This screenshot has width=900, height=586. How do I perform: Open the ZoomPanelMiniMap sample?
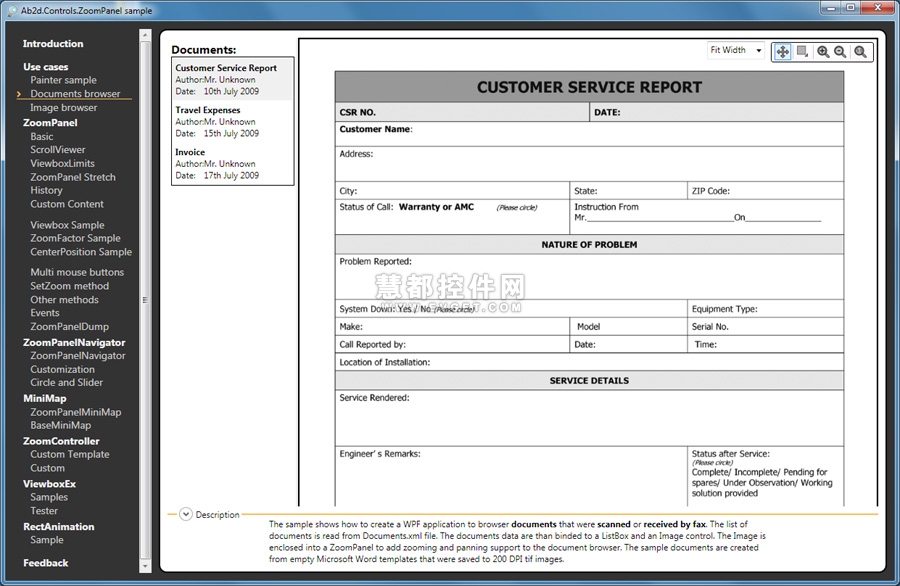(x=75, y=412)
